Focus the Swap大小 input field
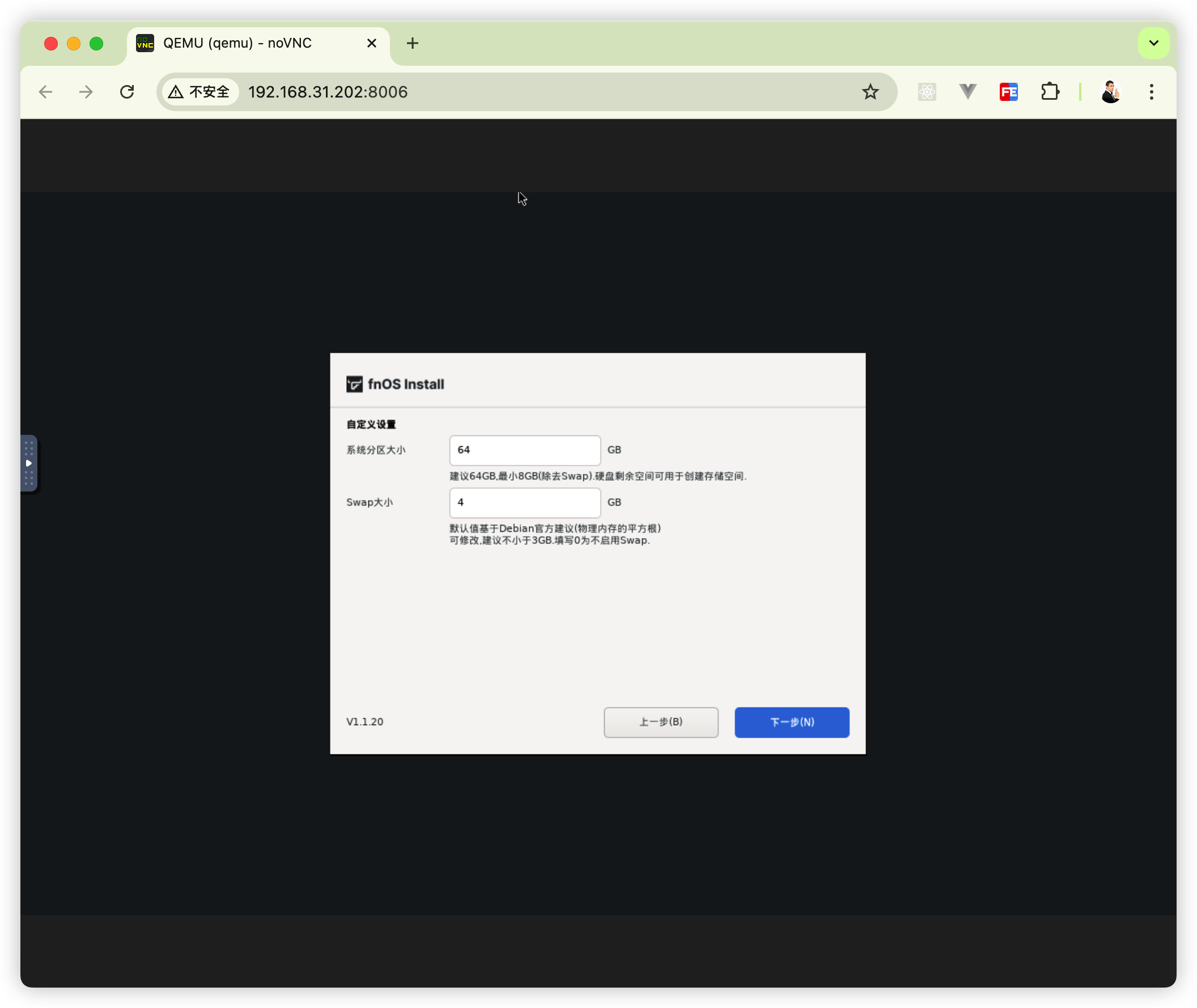Viewport: 1197px width, 1008px height. pos(524,503)
